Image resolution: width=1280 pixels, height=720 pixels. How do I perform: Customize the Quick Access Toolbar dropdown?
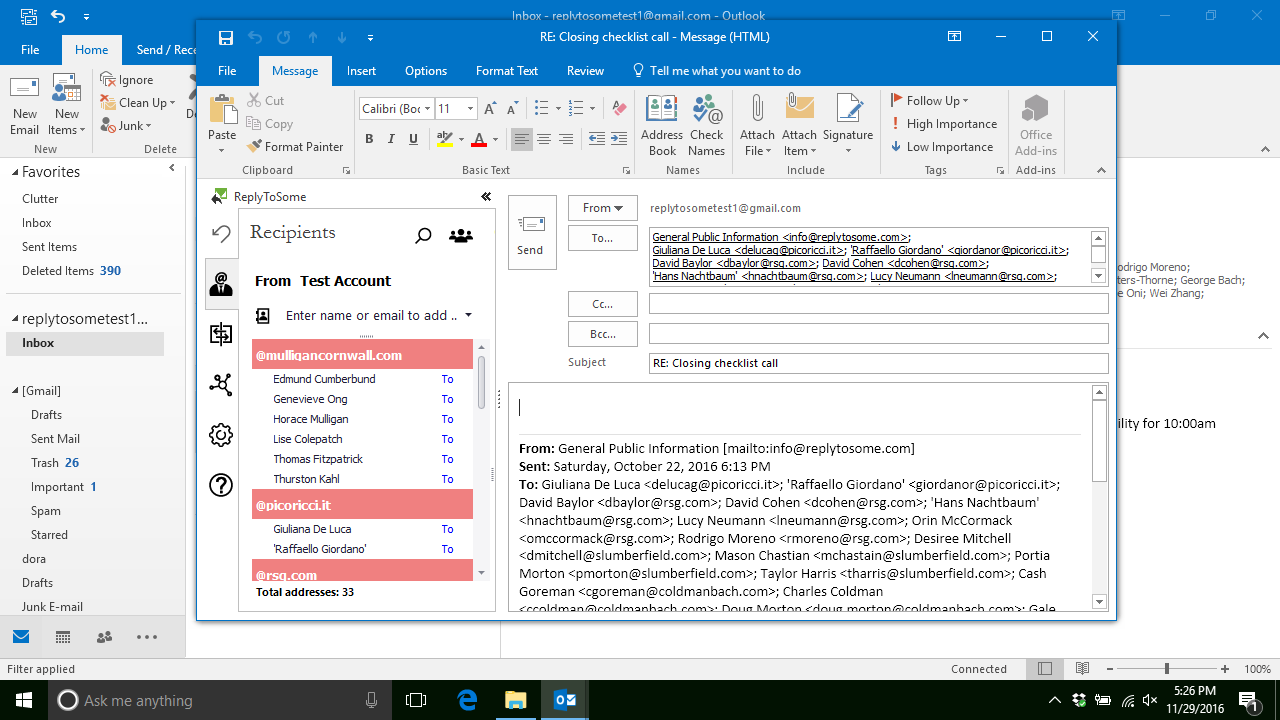click(x=370, y=37)
